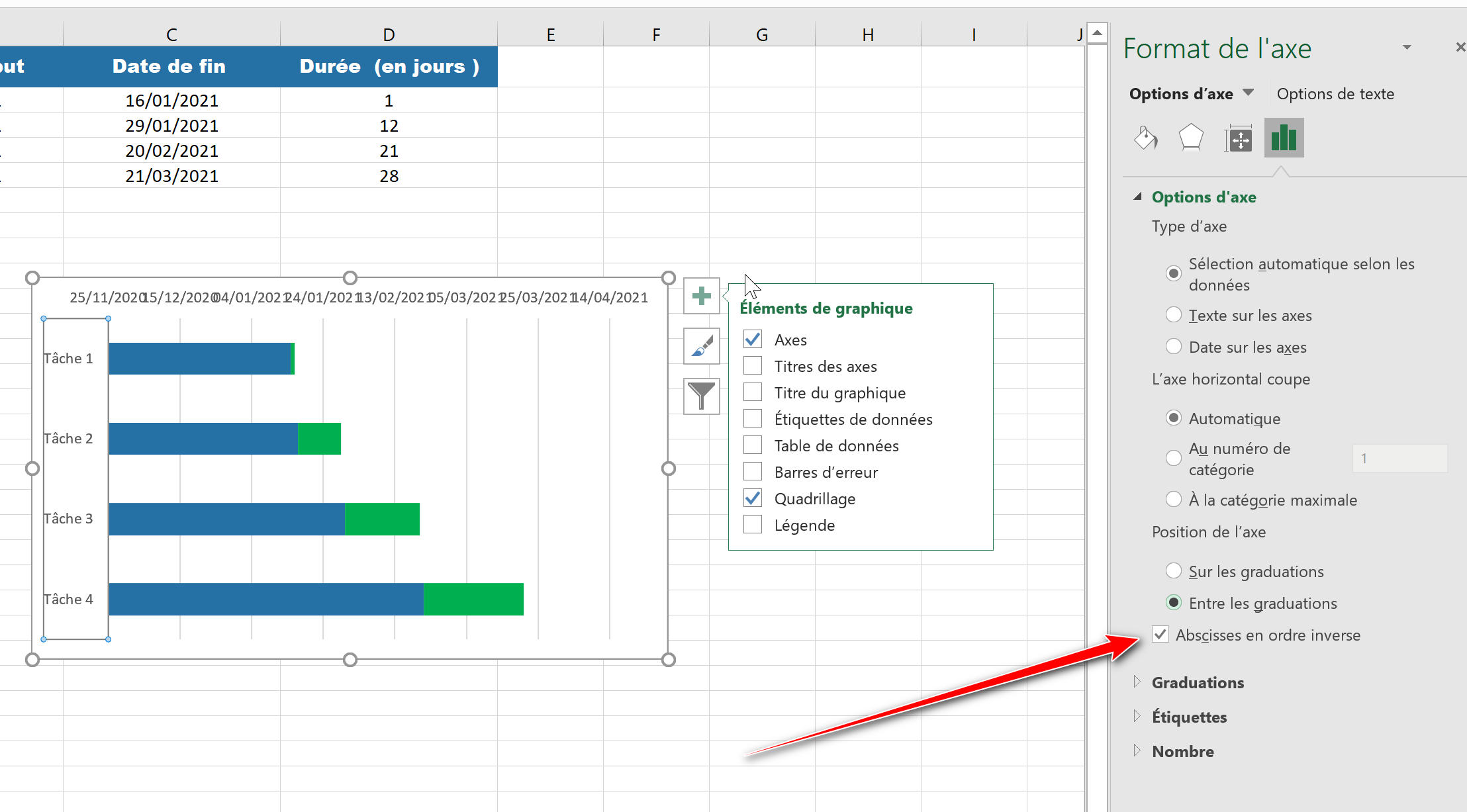1467x812 pixels.
Task: Select Entre les graduations option
Action: click(x=1174, y=602)
